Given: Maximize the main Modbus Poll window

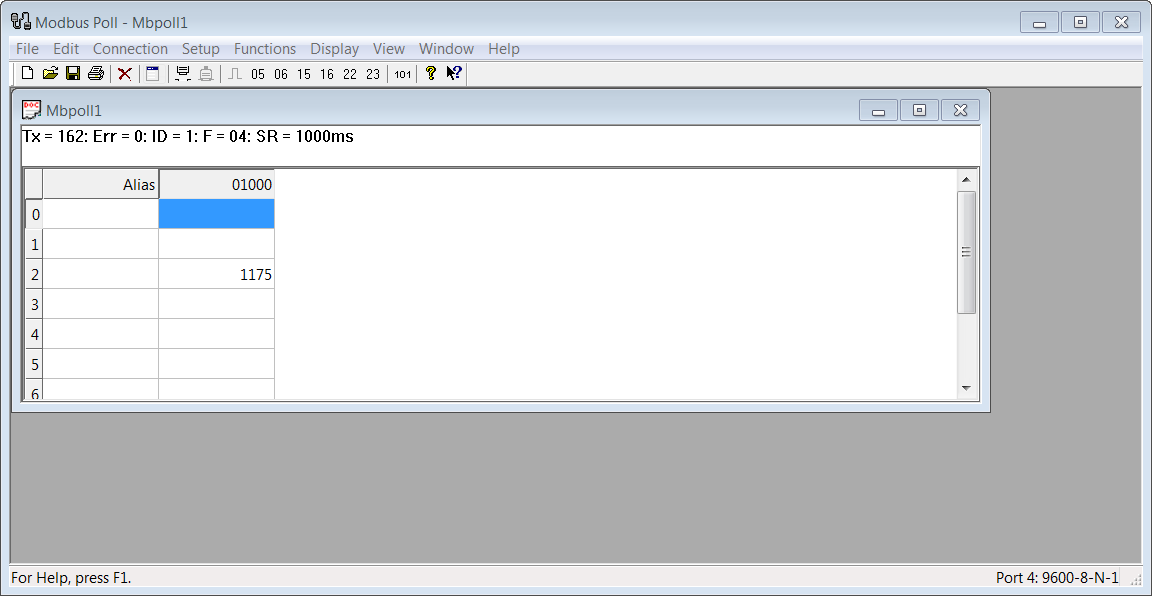Looking at the screenshot, I should (x=1080, y=22).
